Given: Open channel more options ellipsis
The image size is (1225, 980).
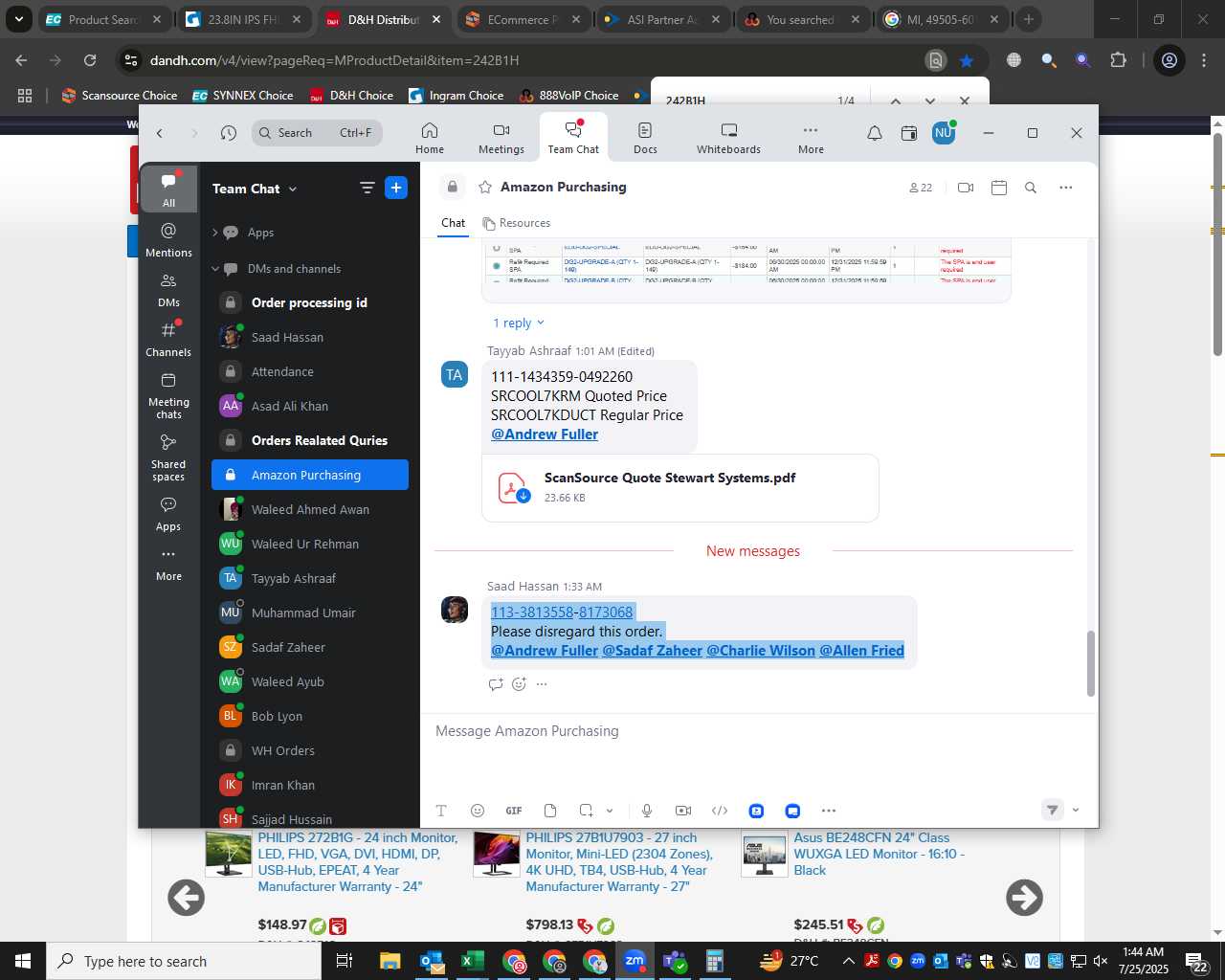Looking at the screenshot, I should pos(1066,188).
